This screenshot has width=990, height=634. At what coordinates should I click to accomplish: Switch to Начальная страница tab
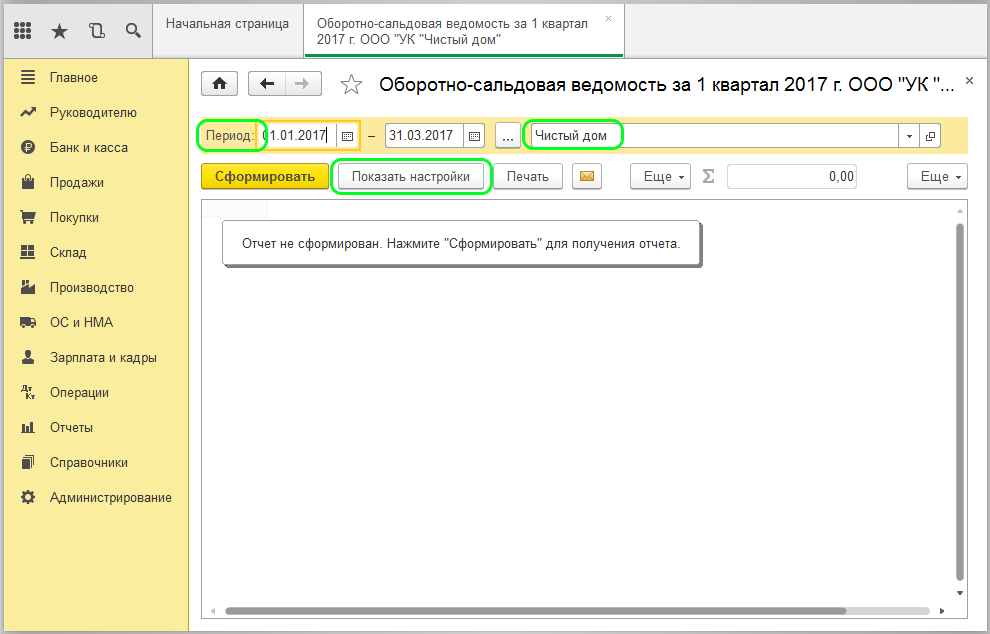coord(227,23)
